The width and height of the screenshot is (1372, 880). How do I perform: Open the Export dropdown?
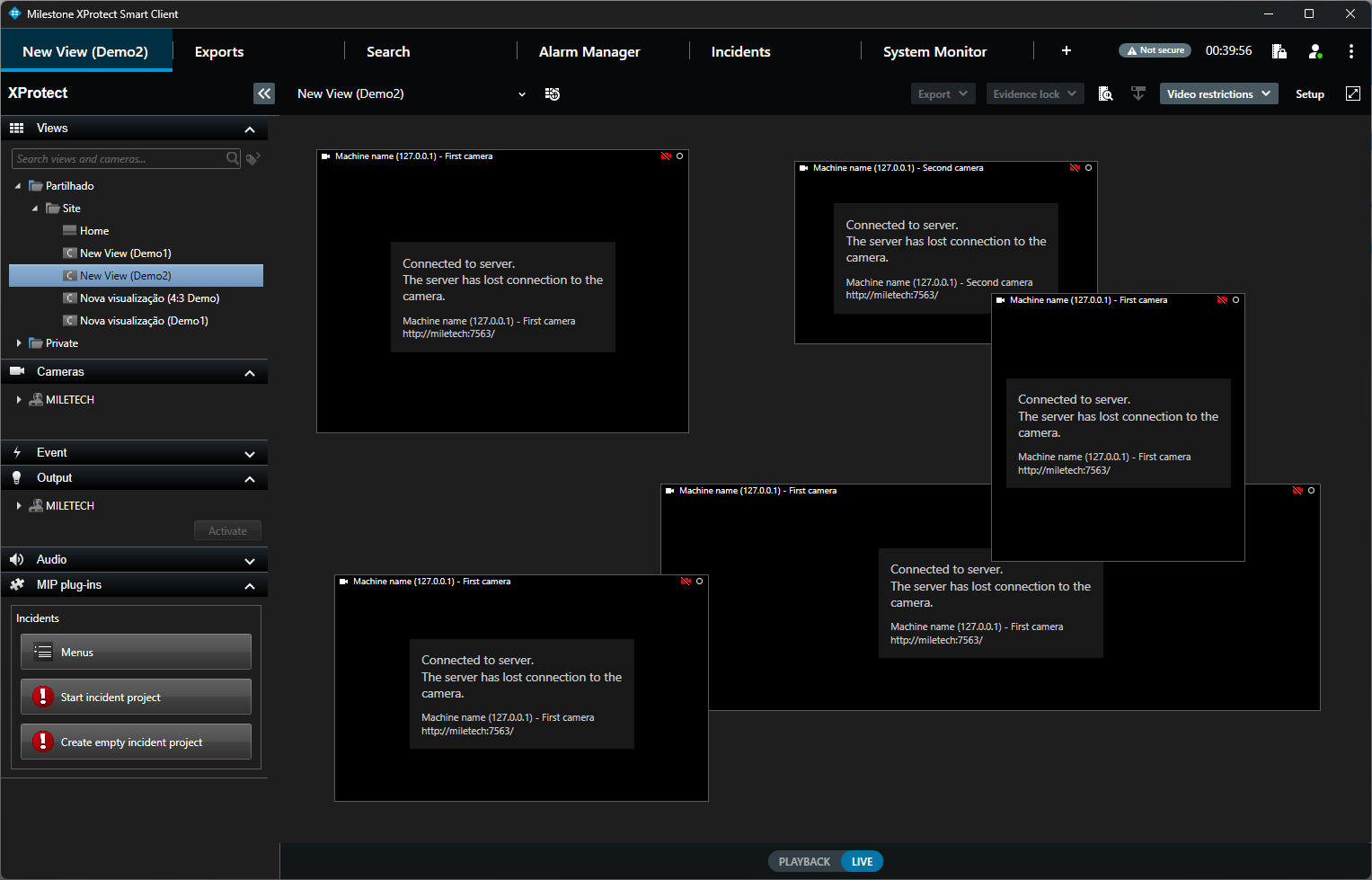point(943,93)
